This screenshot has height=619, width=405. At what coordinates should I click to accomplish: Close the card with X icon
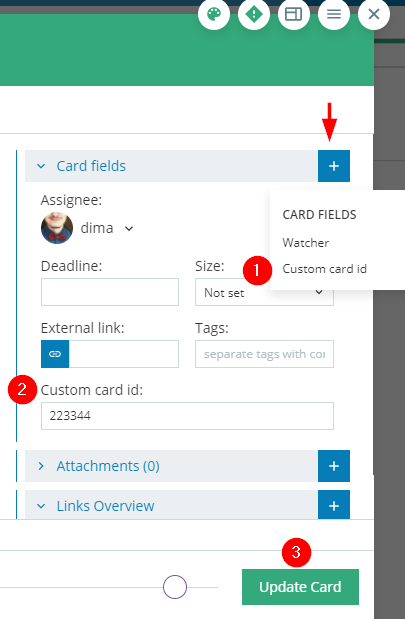click(x=374, y=15)
